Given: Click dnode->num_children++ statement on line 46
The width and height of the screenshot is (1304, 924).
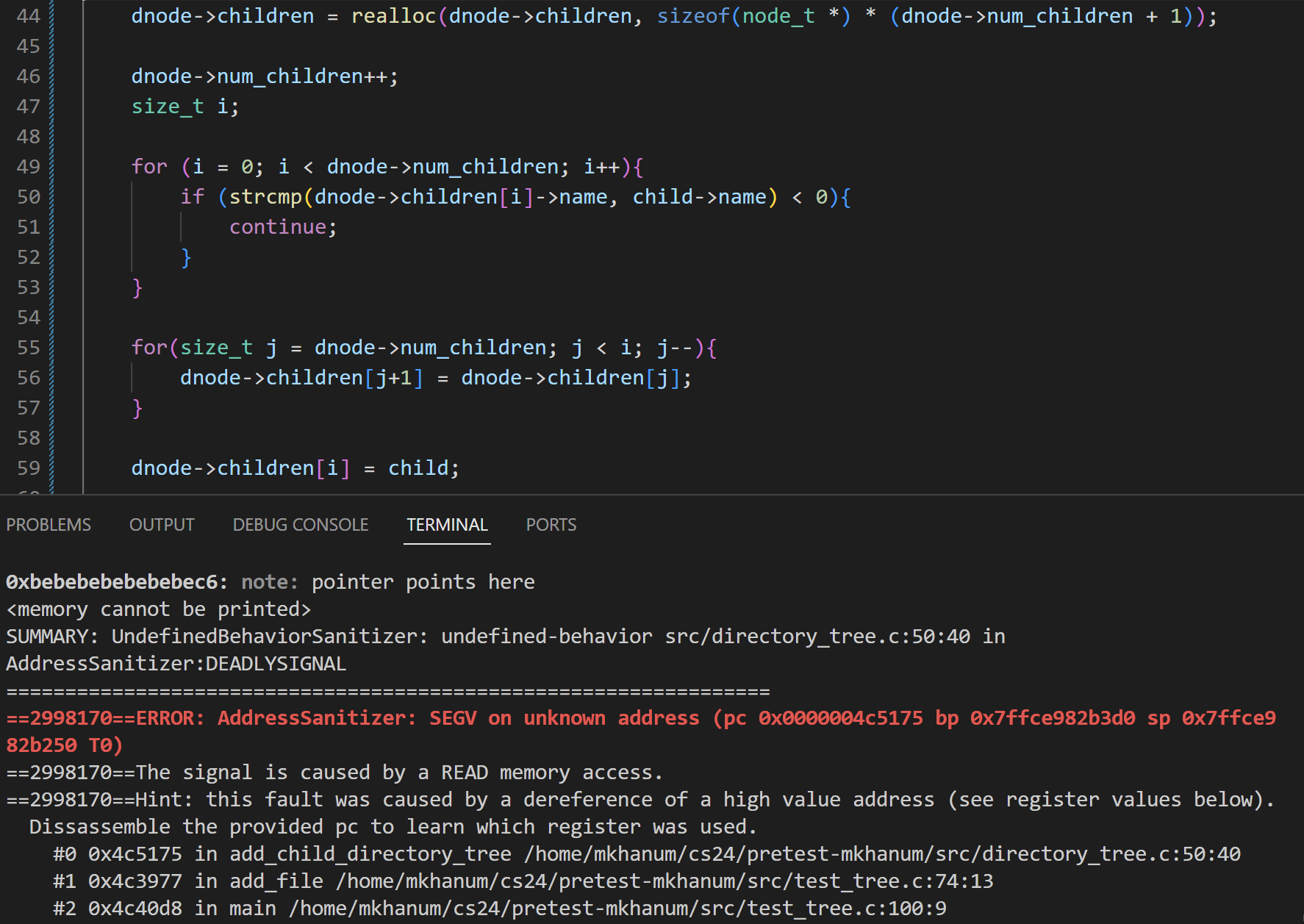Looking at the screenshot, I should (264, 76).
